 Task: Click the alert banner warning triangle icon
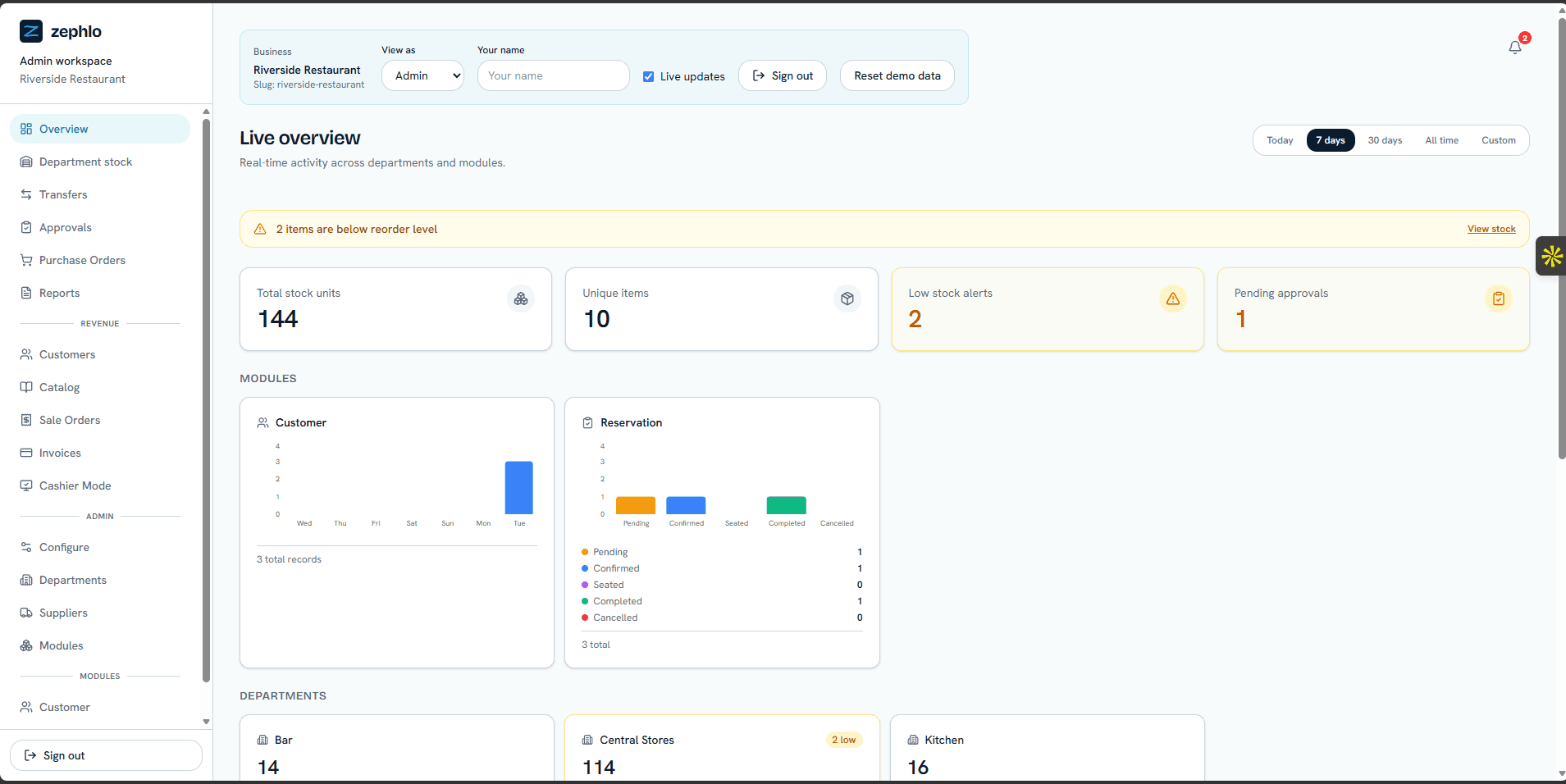pyautogui.click(x=260, y=229)
